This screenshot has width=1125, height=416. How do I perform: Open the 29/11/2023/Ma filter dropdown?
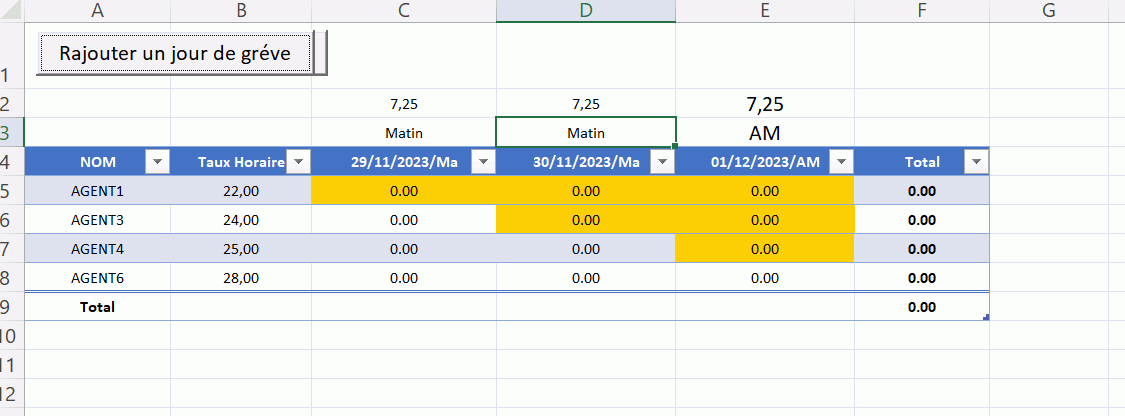pos(482,162)
